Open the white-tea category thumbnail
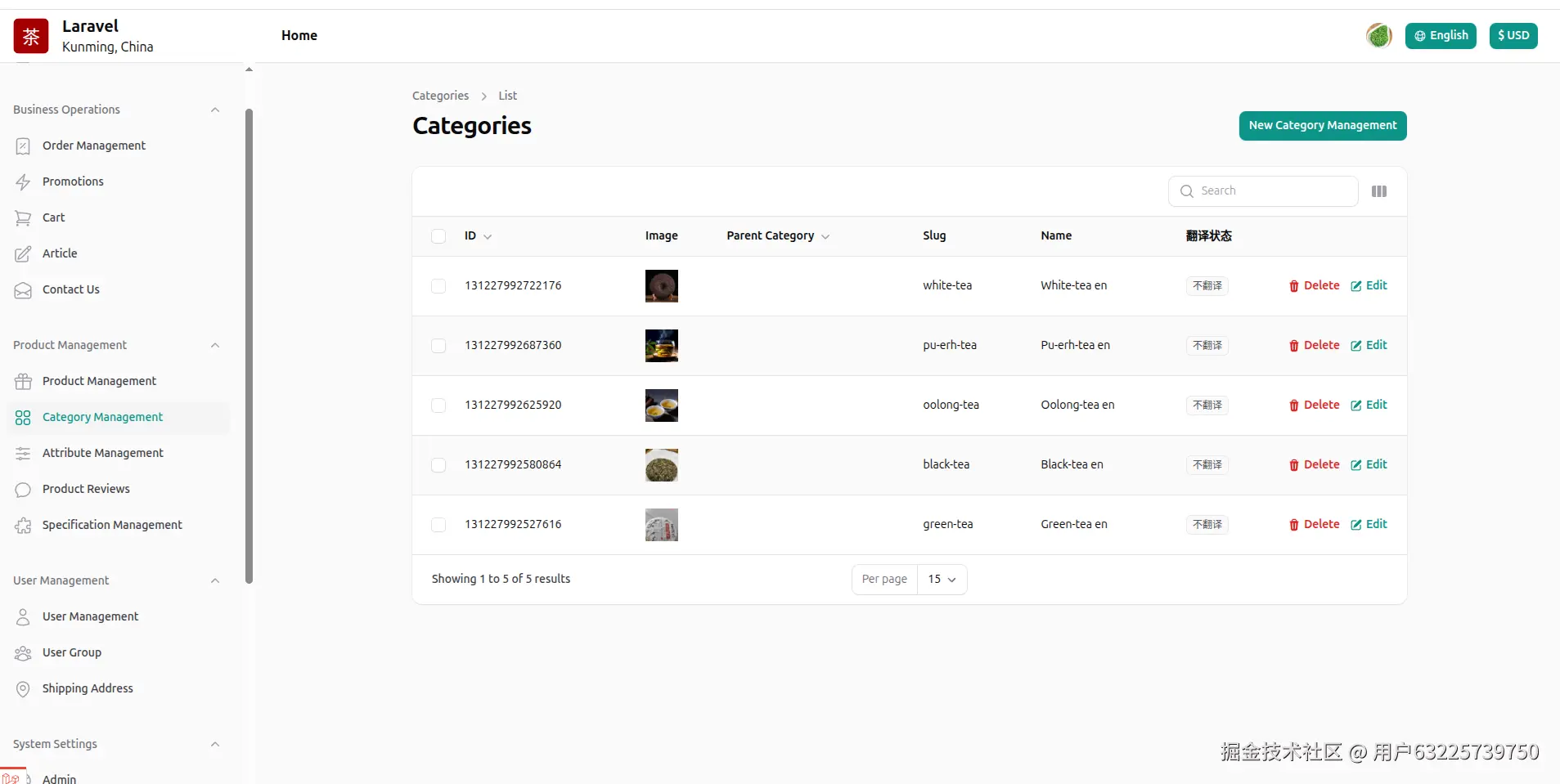 (661, 286)
